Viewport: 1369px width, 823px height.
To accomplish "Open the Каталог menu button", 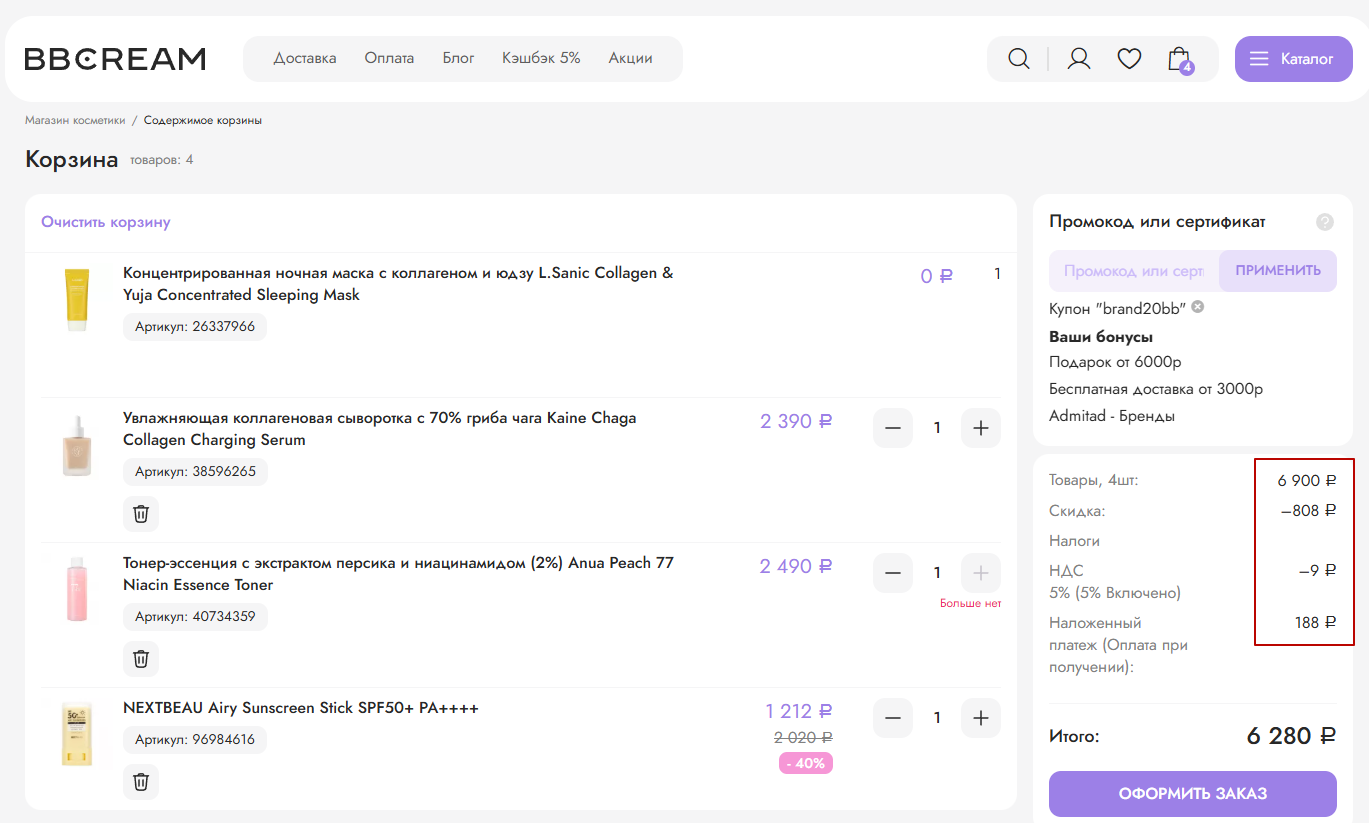I will click(1293, 59).
